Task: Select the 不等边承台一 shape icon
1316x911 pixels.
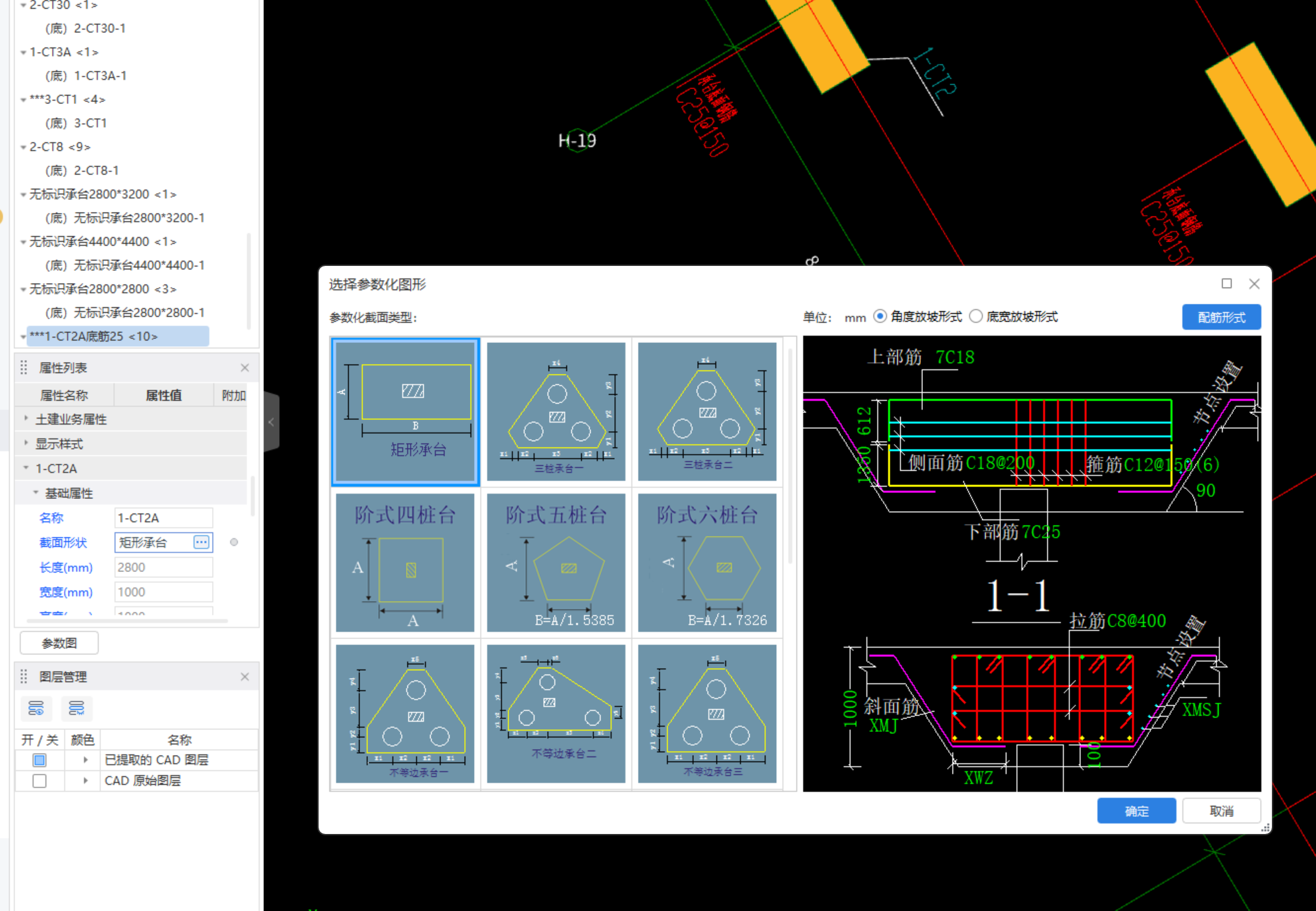Action: coord(405,714)
